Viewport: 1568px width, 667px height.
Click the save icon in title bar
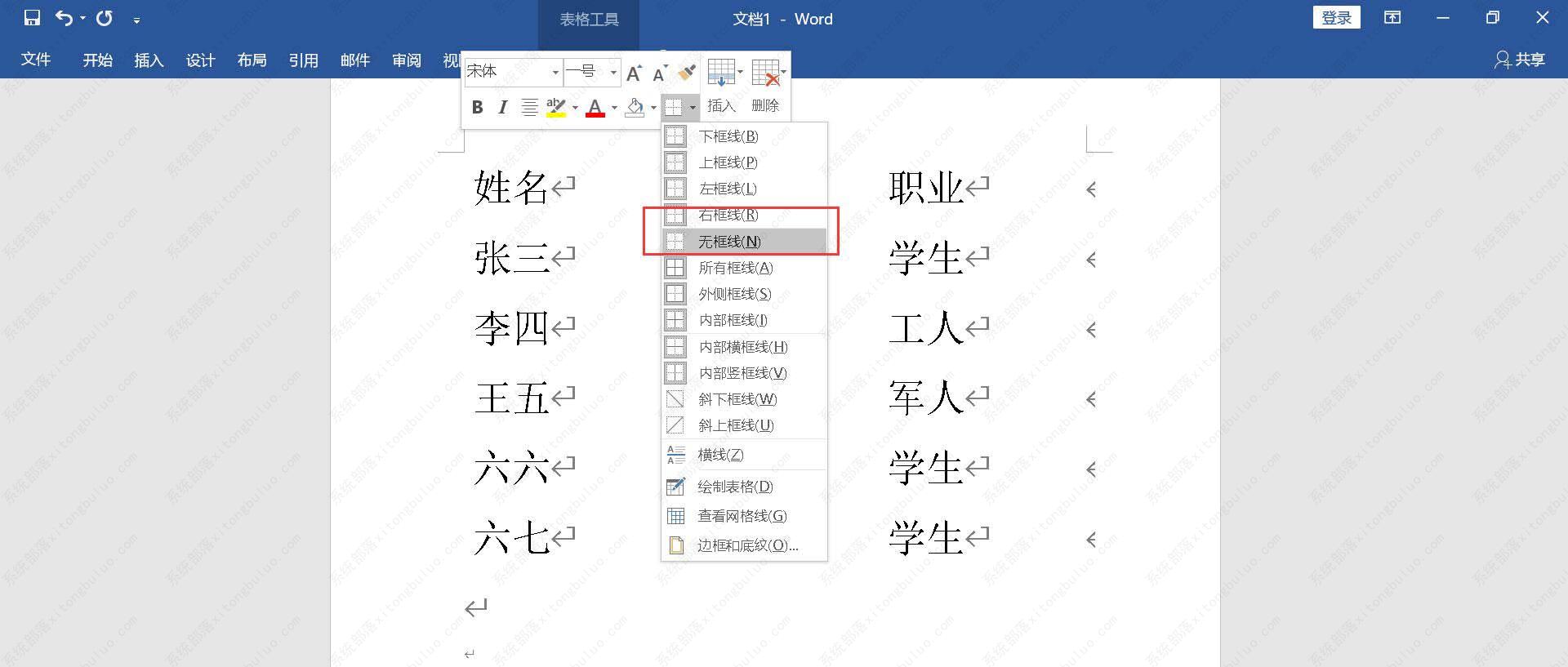tap(32, 18)
